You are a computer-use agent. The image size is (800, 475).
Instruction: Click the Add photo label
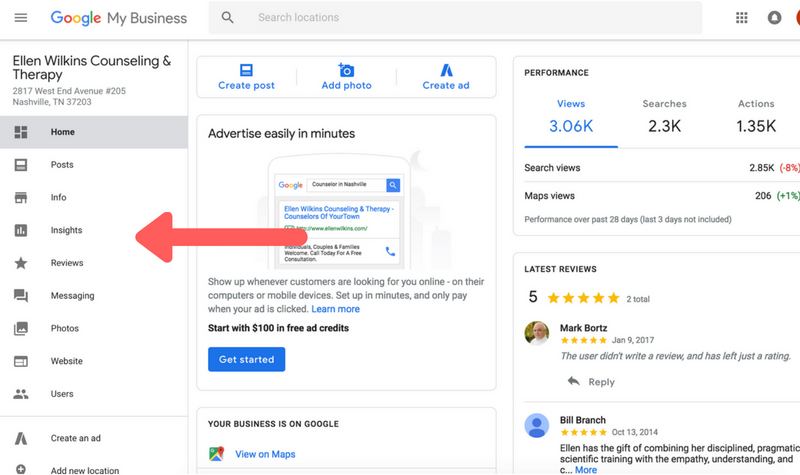(346, 85)
